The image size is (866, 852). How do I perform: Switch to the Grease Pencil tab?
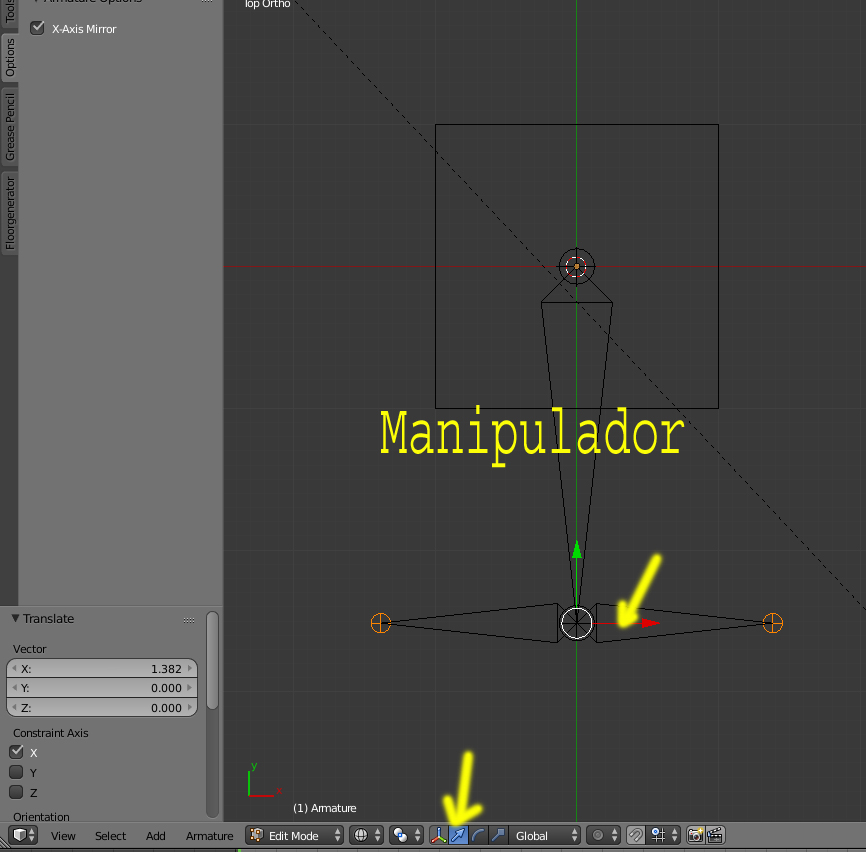pyautogui.click(x=9, y=126)
